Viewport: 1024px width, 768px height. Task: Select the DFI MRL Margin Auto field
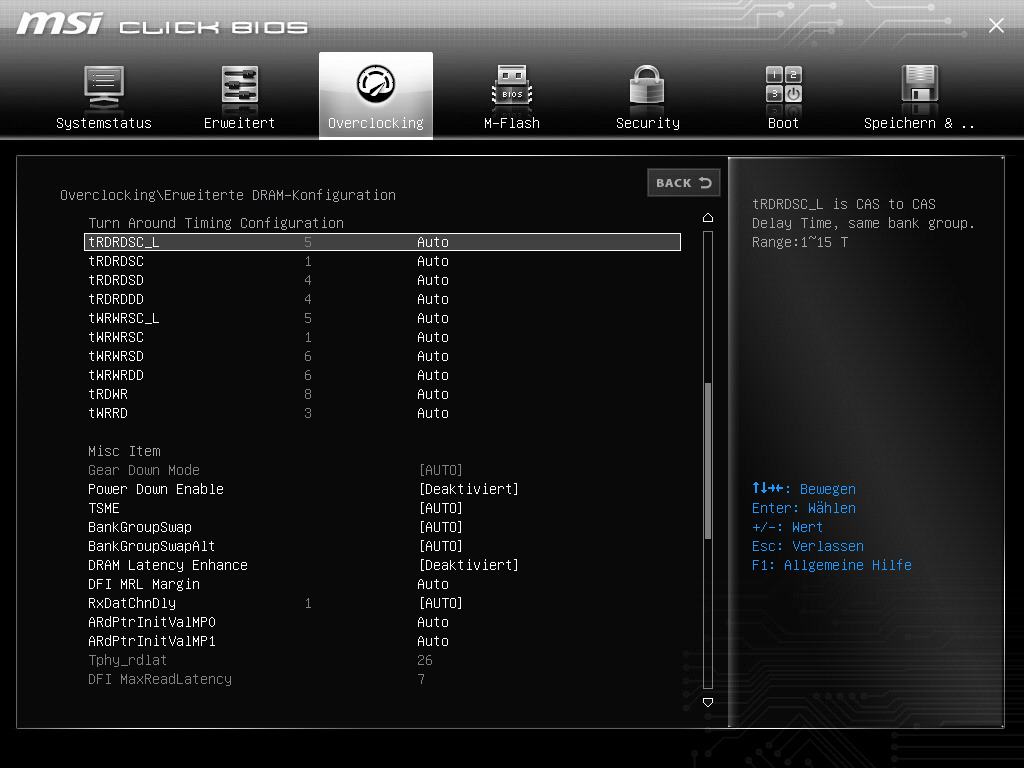[x=433, y=584]
